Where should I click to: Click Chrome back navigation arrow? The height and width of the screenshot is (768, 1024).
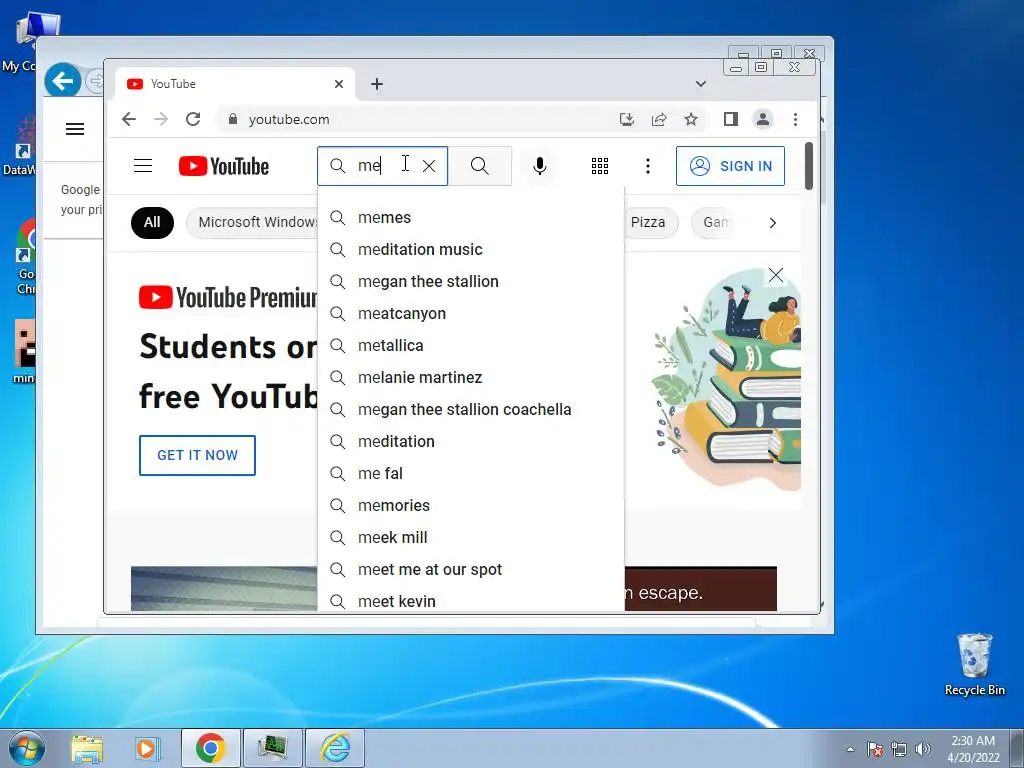tap(129, 119)
